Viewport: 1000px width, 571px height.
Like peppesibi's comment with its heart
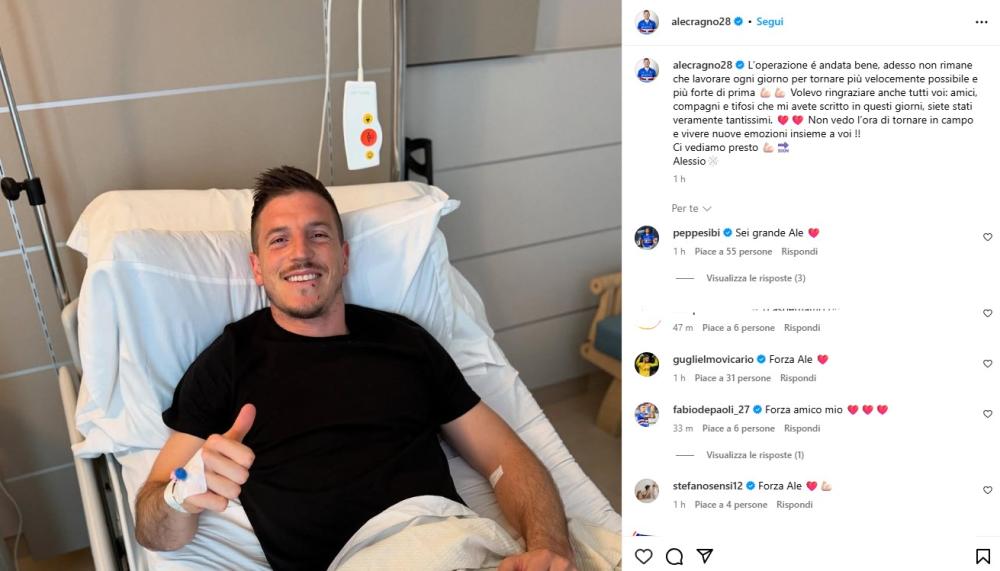(987, 237)
